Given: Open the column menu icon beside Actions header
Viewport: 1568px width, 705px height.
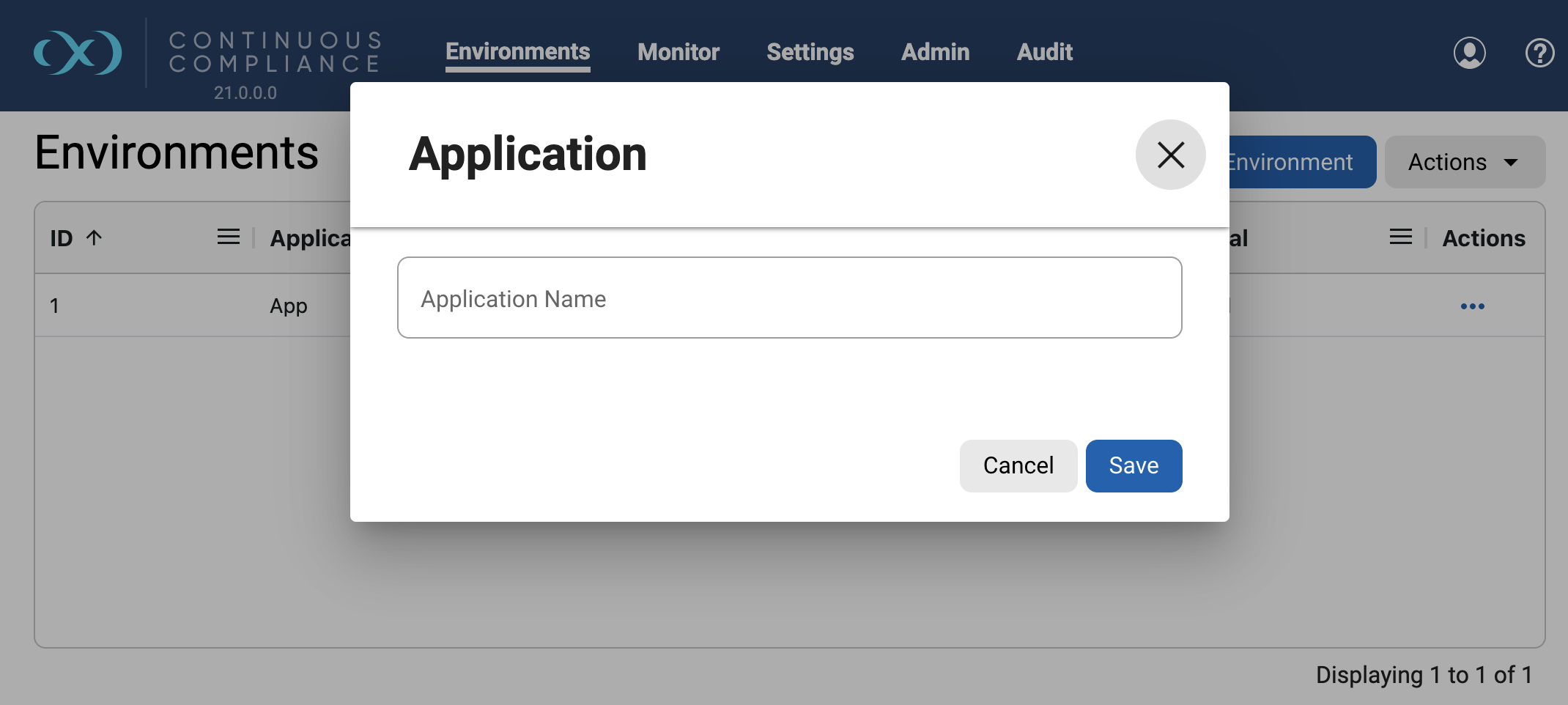Looking at the screenshot, I should pyautogui.click(x=1400, y=237).
